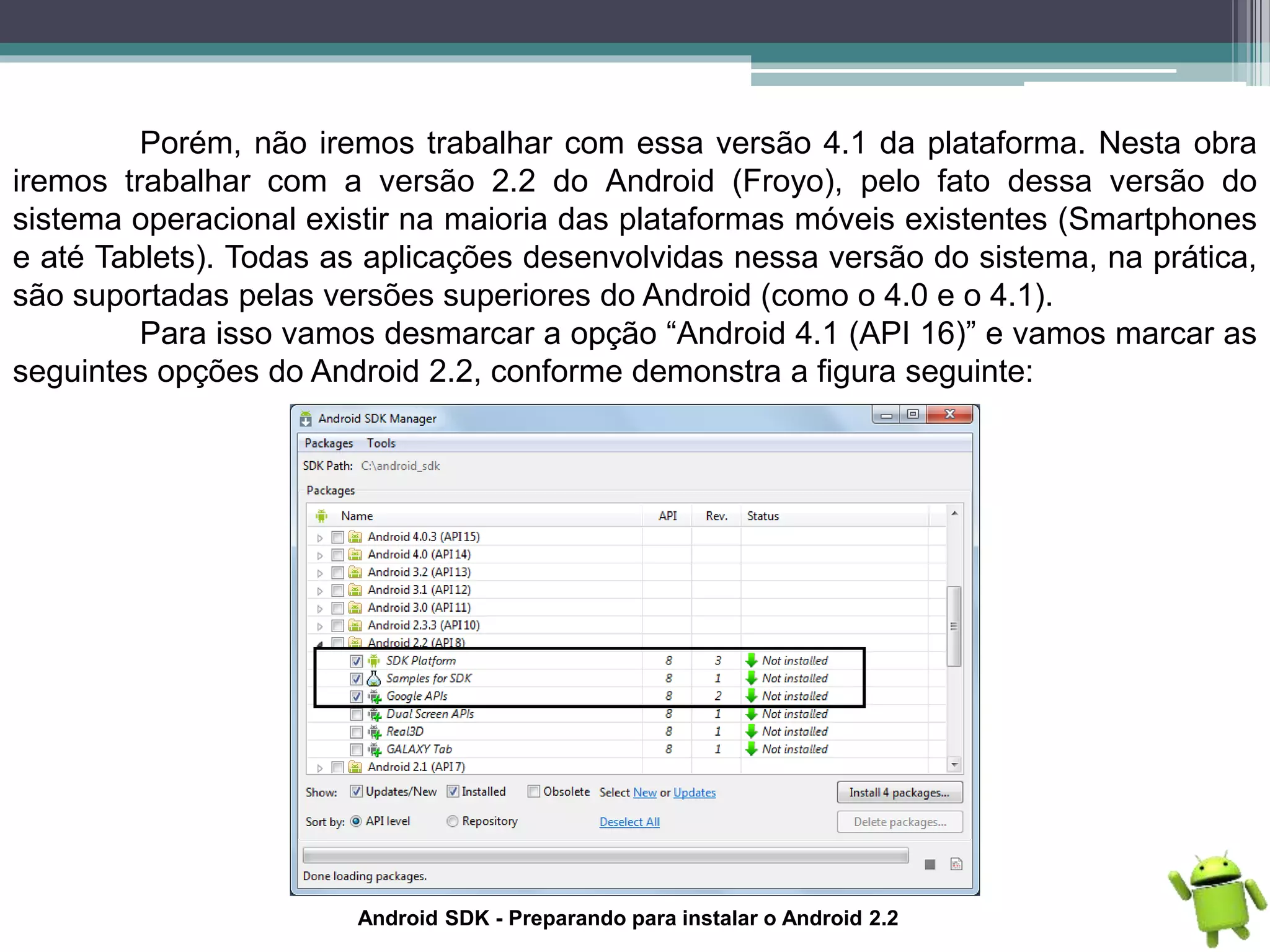
Task: Check the Android 4.0.3 (API 15) checkbox
Action: point(338,537)
